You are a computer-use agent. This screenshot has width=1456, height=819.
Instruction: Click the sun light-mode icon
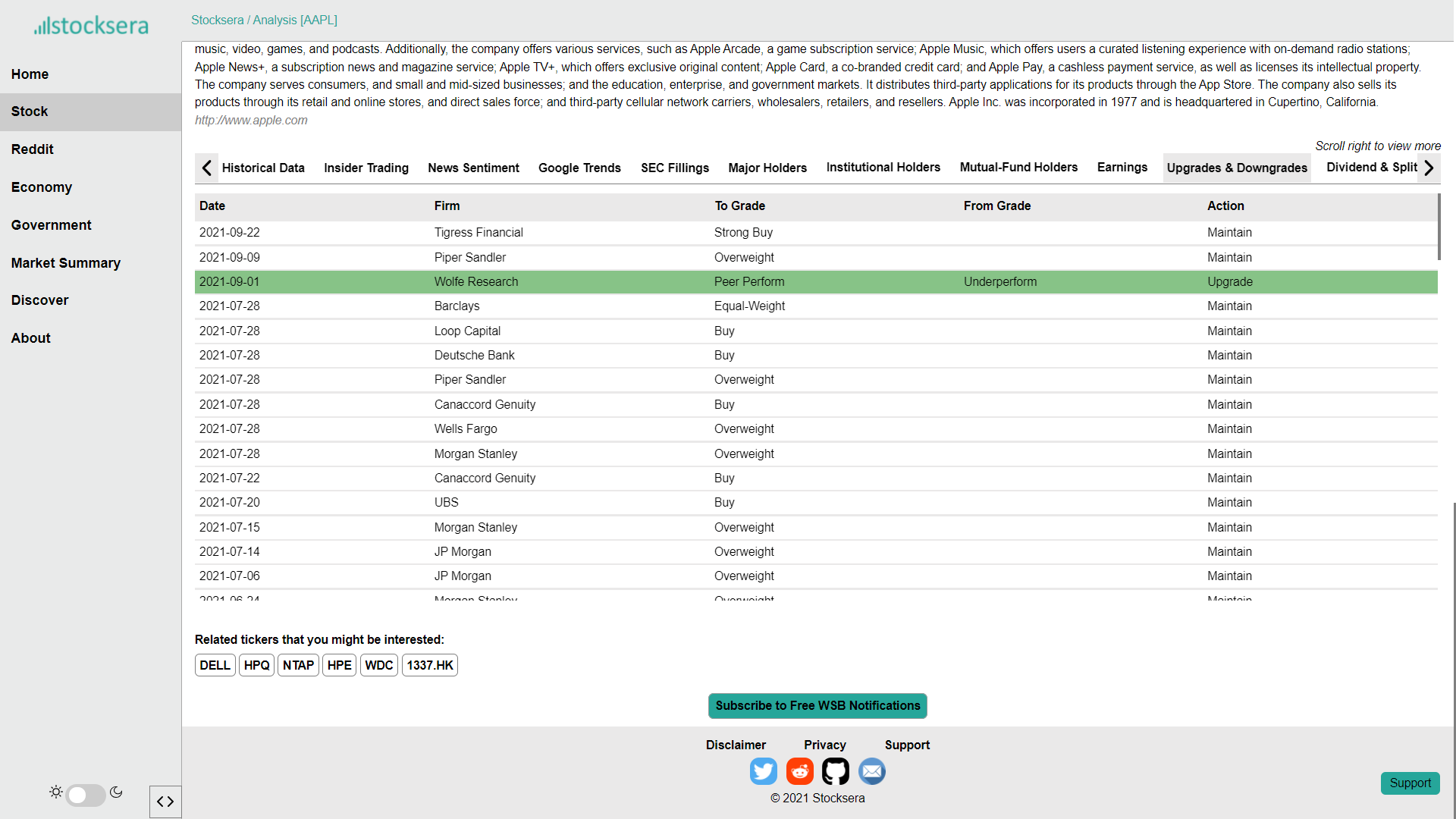(55, 792)
